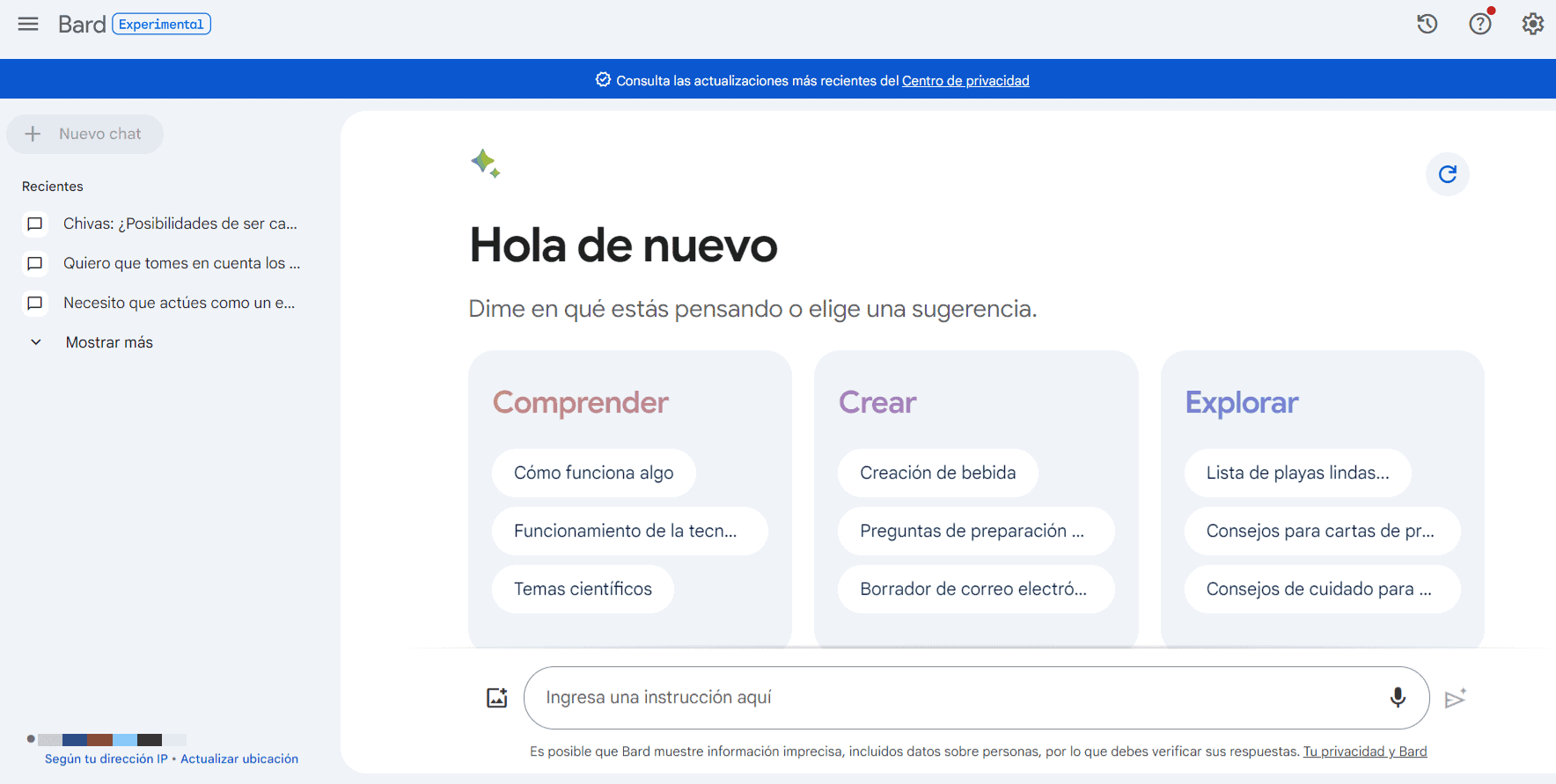Select Lista de playas lindas... suggestion

pyautogui.click(x=1298, y=473)
